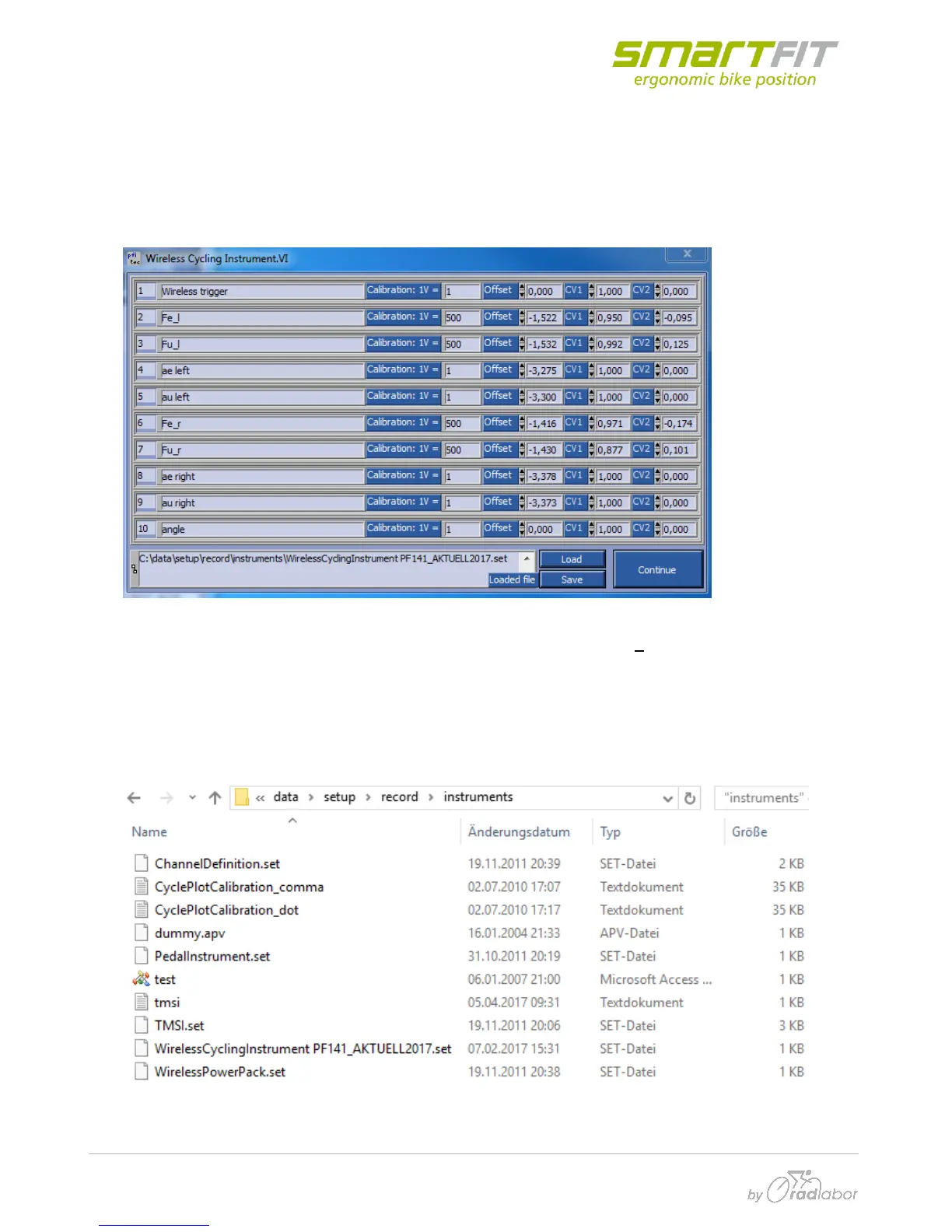Select the ChannelDefinition.set file
The height and width of the screenshot is (1232, 952).
pyautogui.click(x=217, y=863)
